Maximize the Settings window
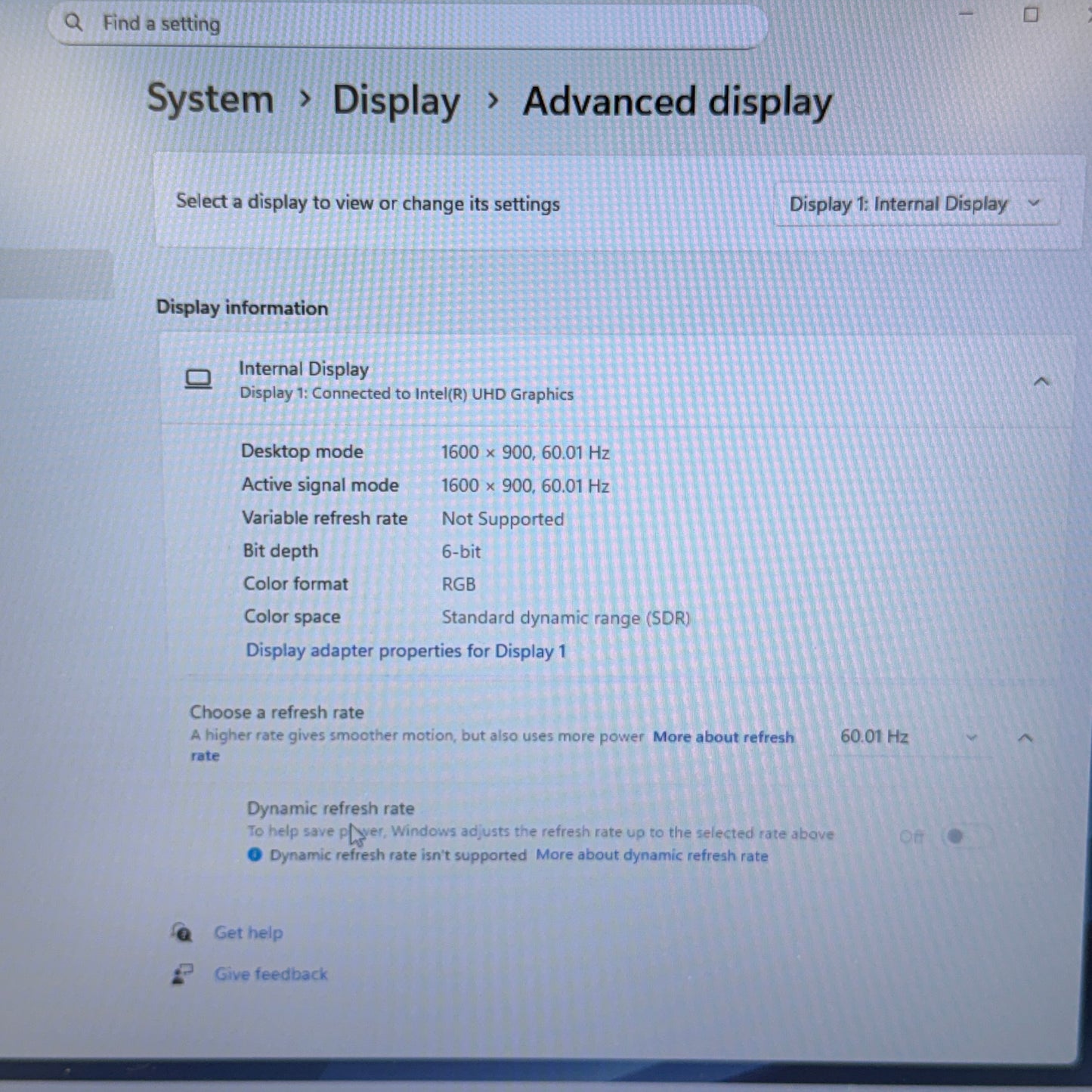This screenshot has width=1092, height=1092. (1030, 14)
